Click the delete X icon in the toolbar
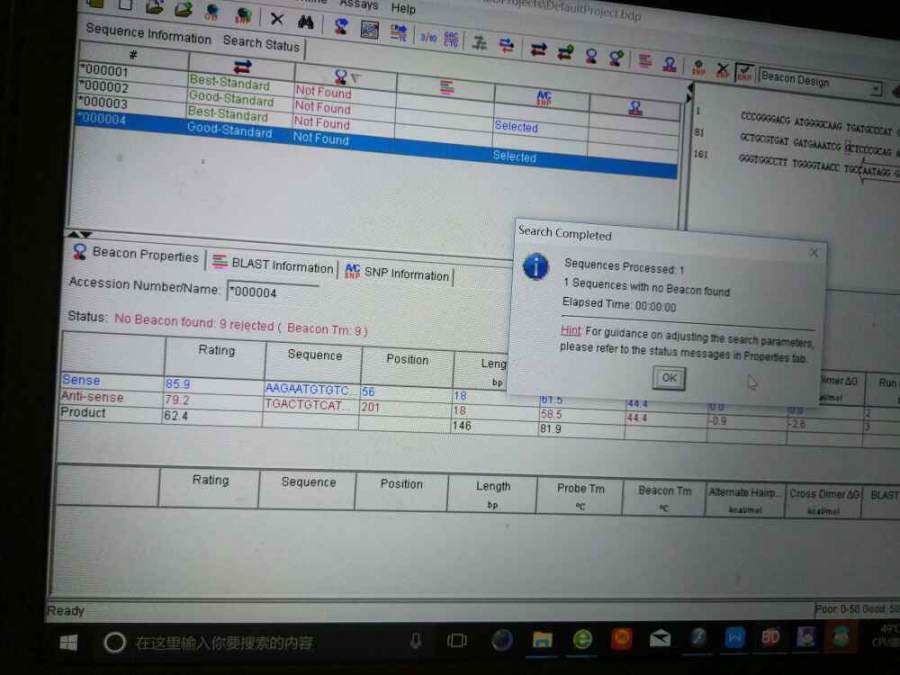 click(x=277, y=20)
